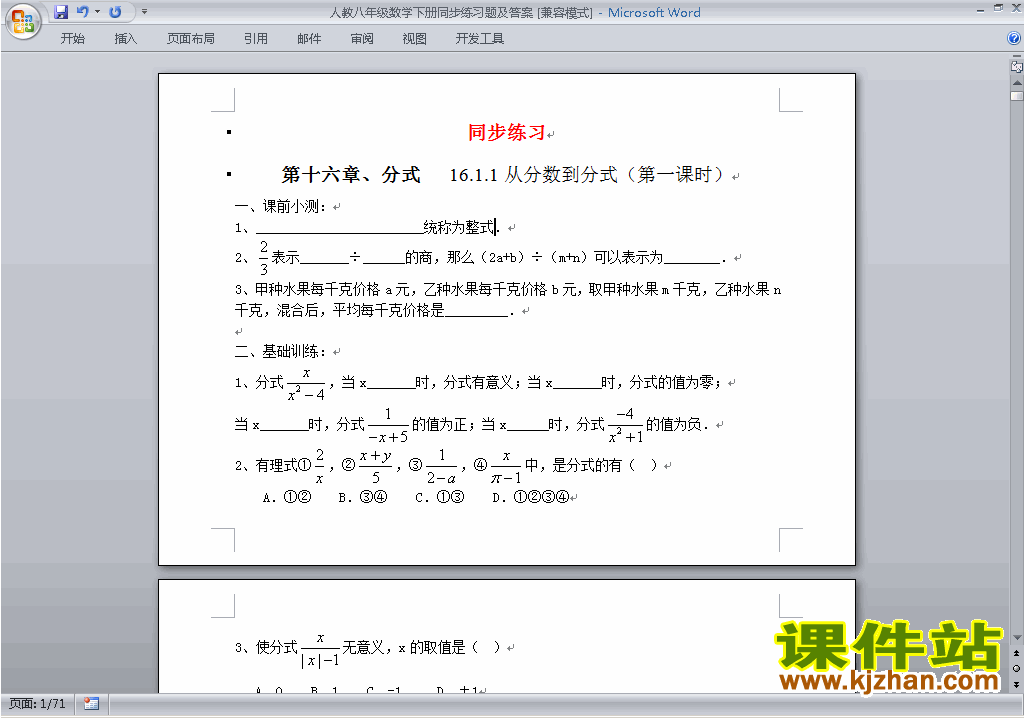
Task: Go to next page double-arrow button
Action: (x=1017, y=684)
